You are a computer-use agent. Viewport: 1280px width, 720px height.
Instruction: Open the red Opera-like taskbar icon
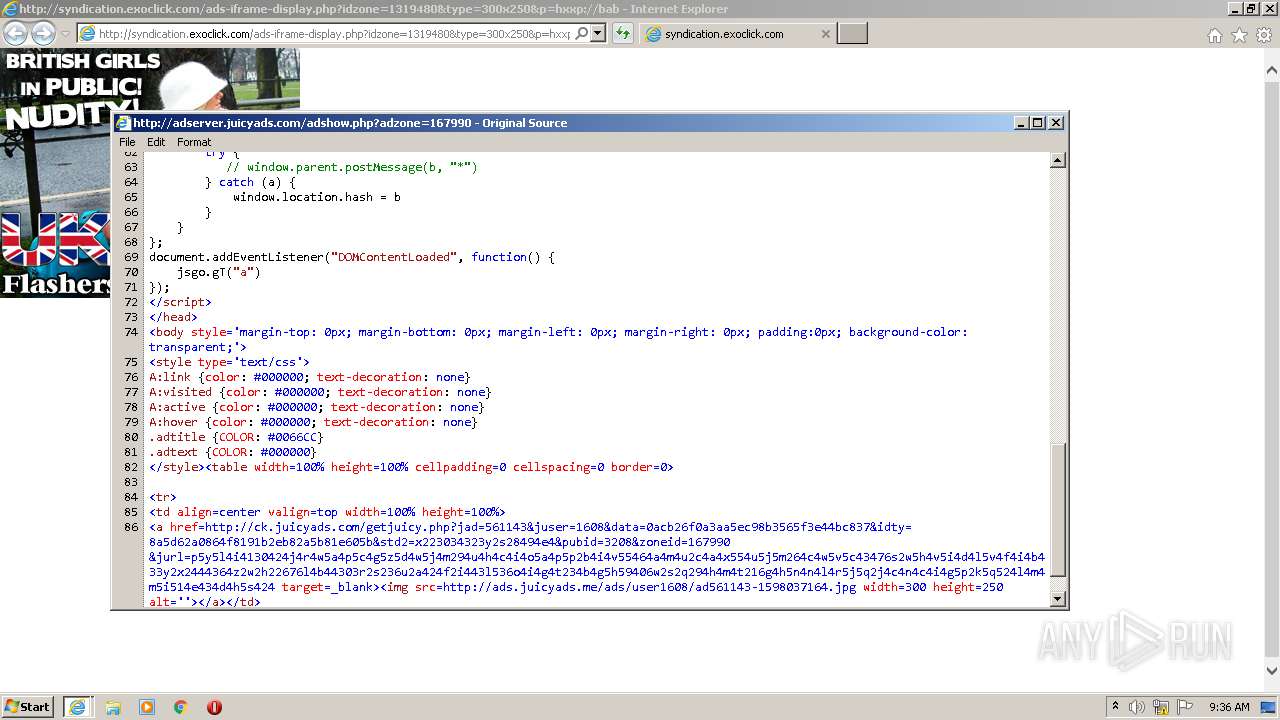coord(214,707)
